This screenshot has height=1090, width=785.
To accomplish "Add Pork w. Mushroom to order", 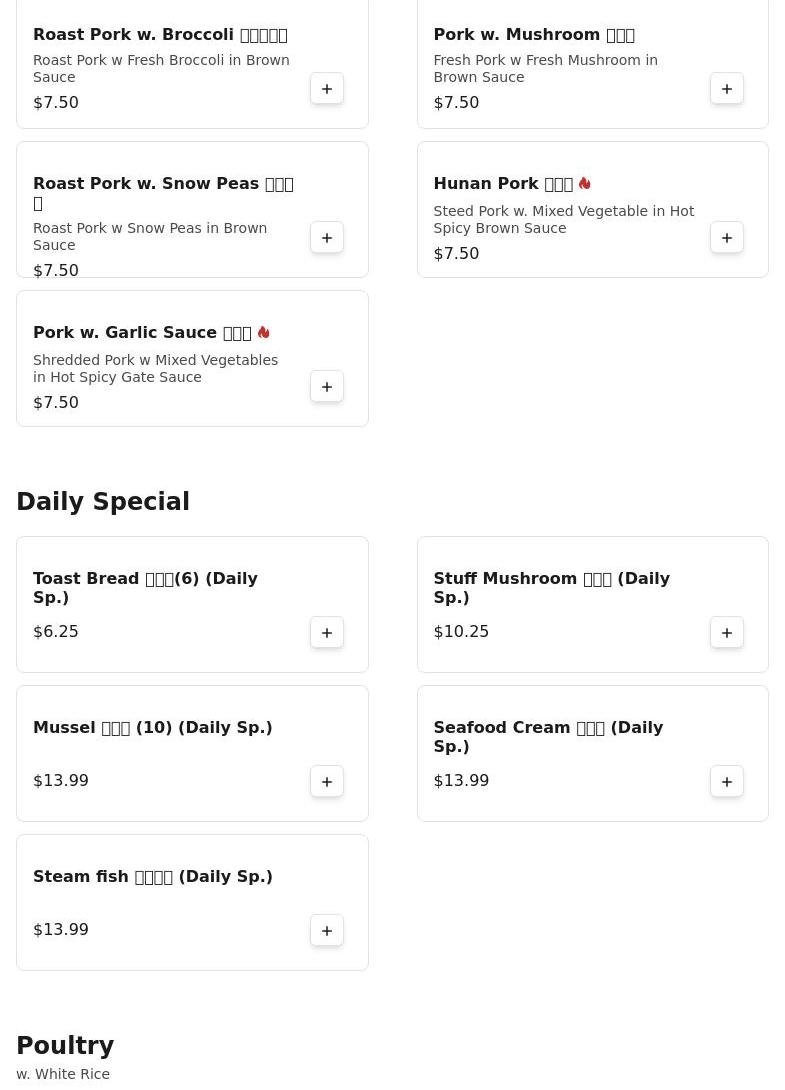I will (x=727, y=89).
